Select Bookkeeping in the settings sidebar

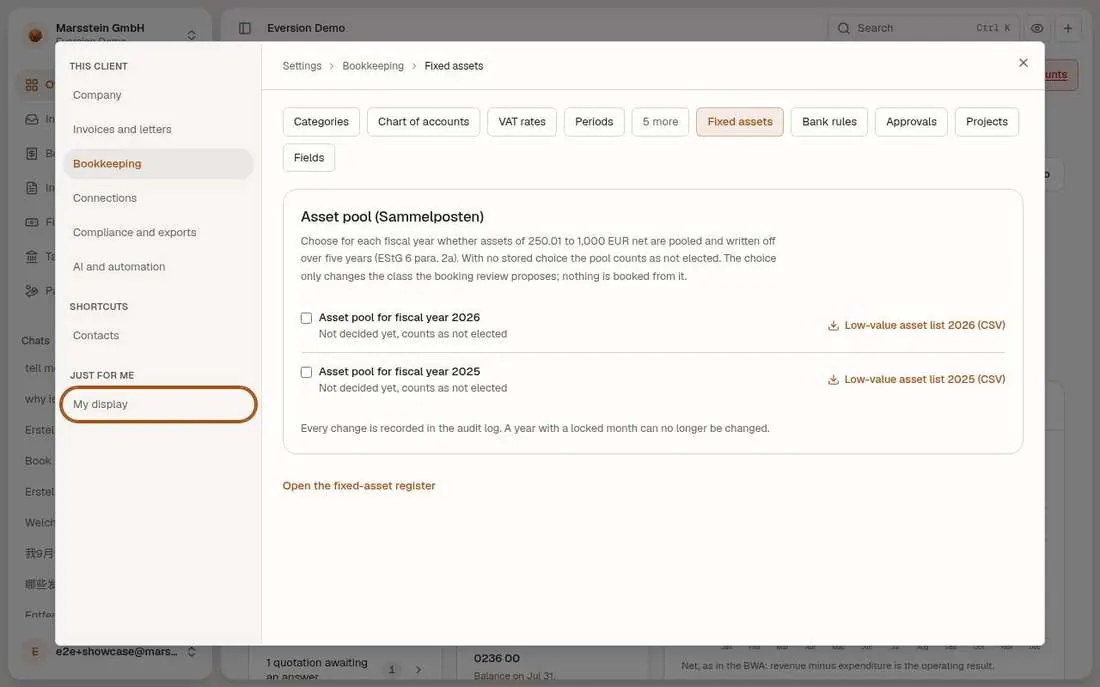click(x=158, y=164)
